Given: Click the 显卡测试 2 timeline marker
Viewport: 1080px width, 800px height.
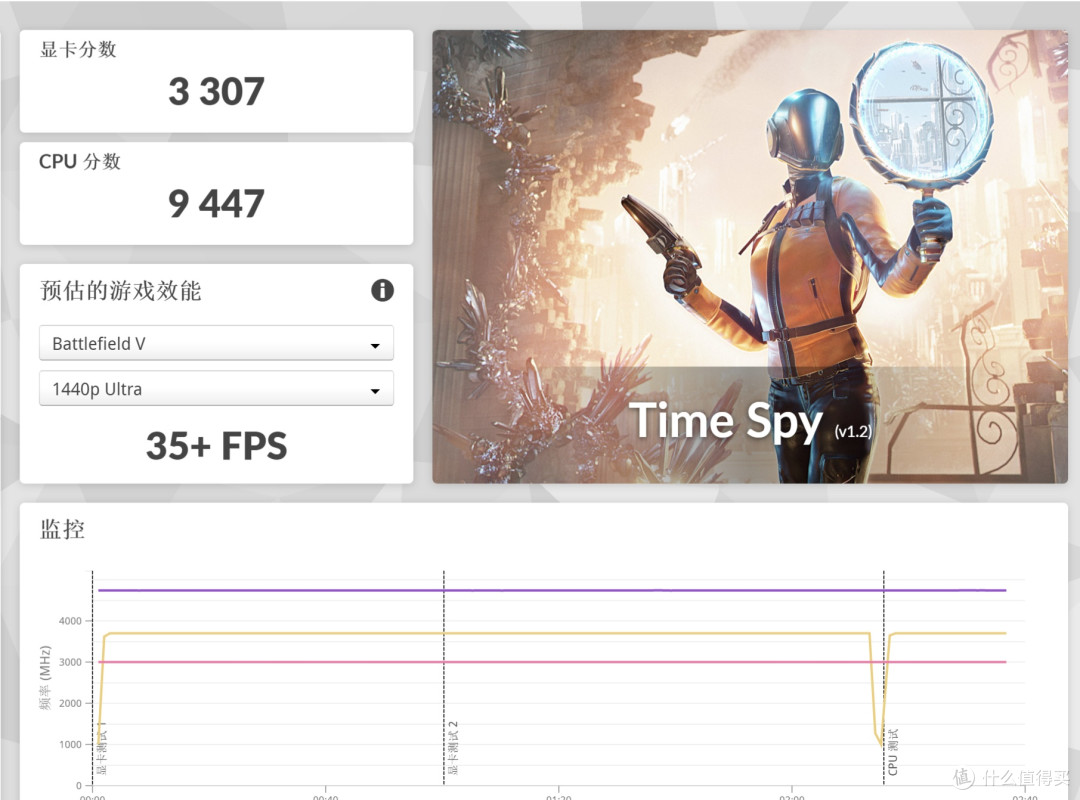Looking at the screenshot, I should point(453,748).
